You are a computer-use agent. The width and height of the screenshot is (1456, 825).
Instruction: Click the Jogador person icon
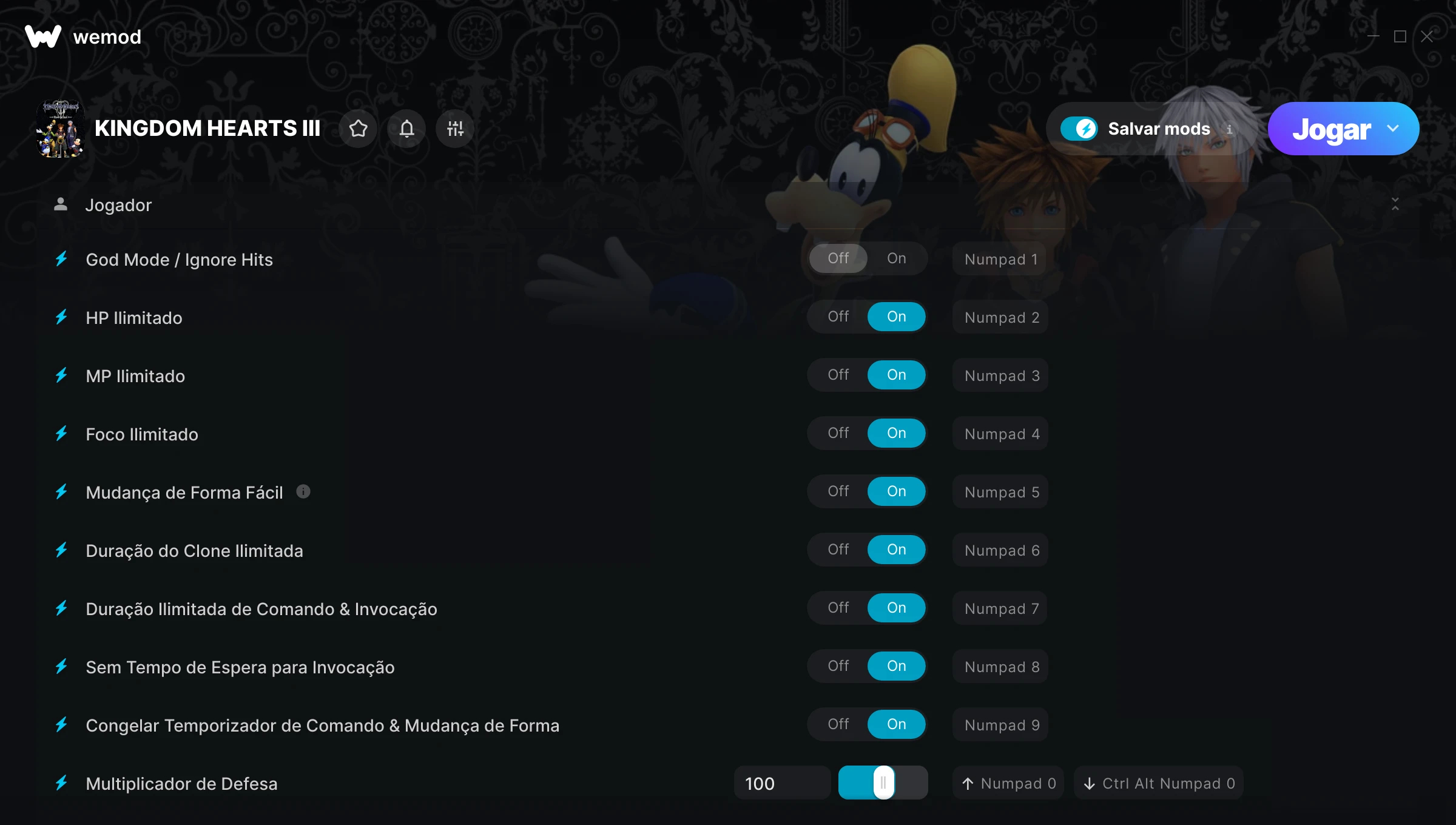(61, 204)
